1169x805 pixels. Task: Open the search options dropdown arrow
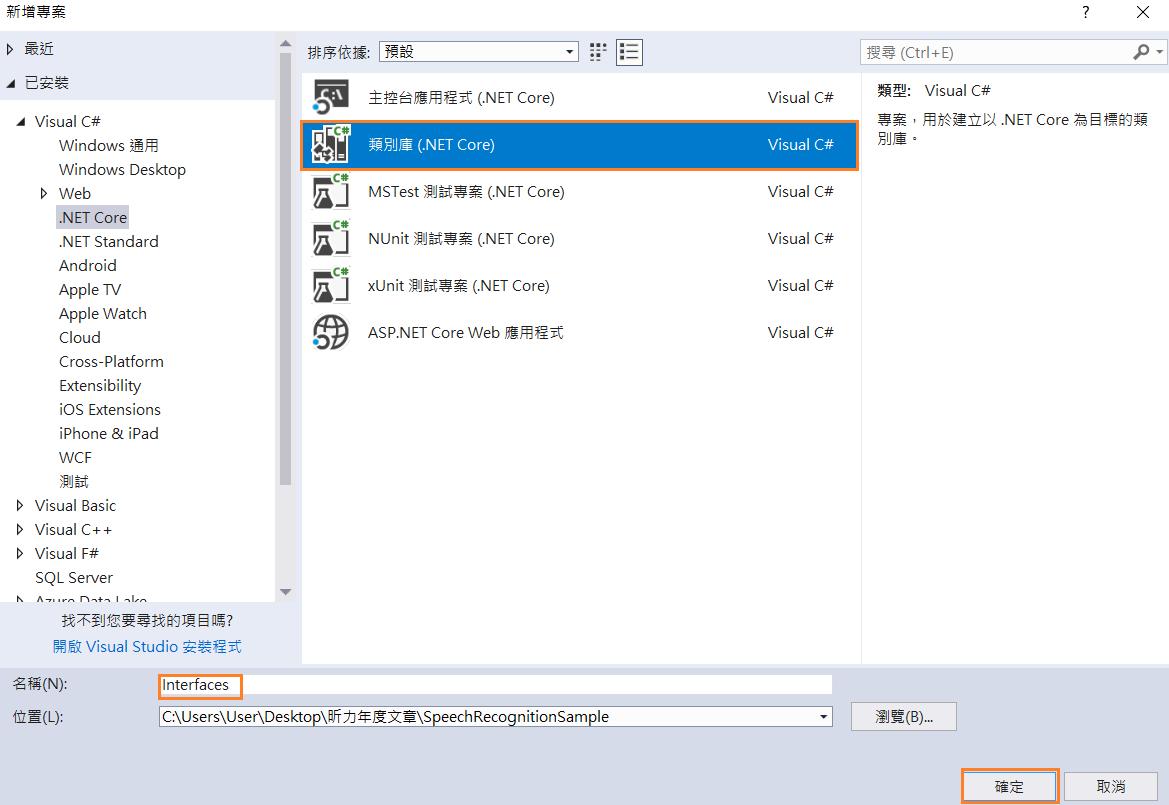coord(1159,52)
